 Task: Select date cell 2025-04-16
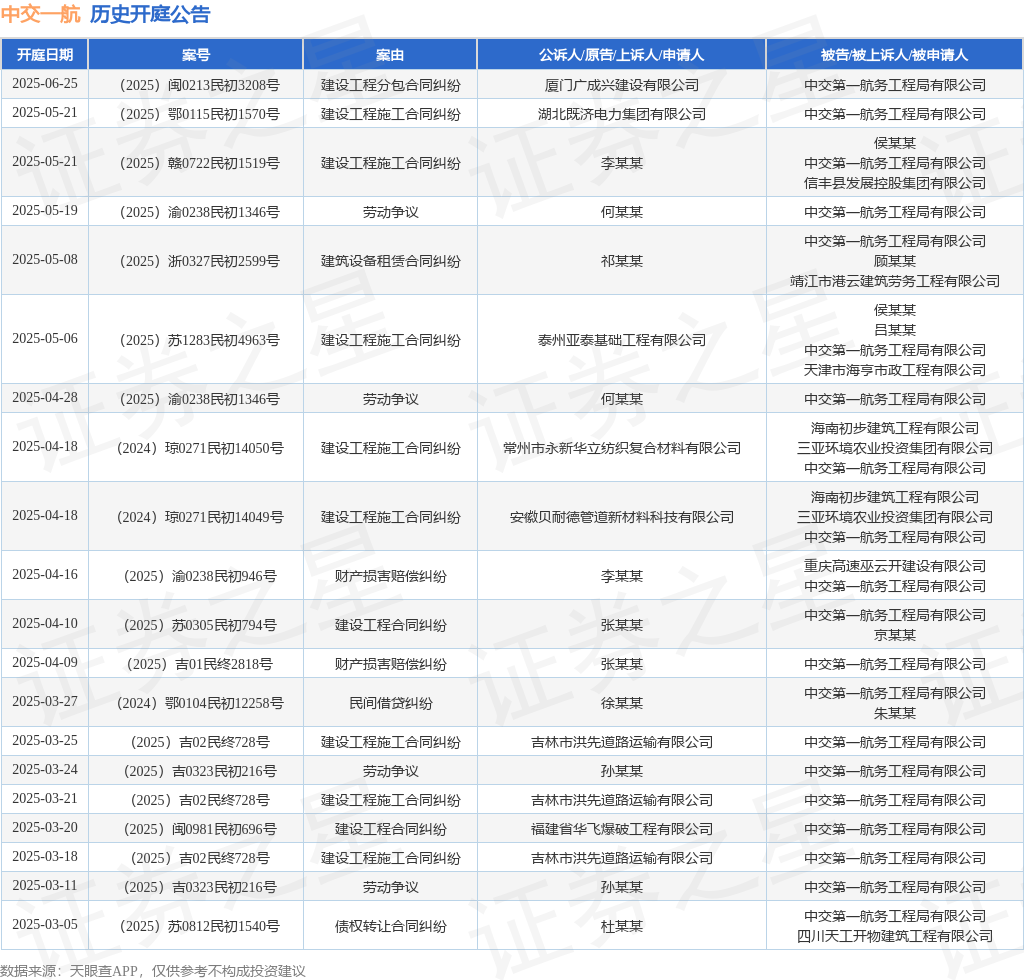pos(44,574)
